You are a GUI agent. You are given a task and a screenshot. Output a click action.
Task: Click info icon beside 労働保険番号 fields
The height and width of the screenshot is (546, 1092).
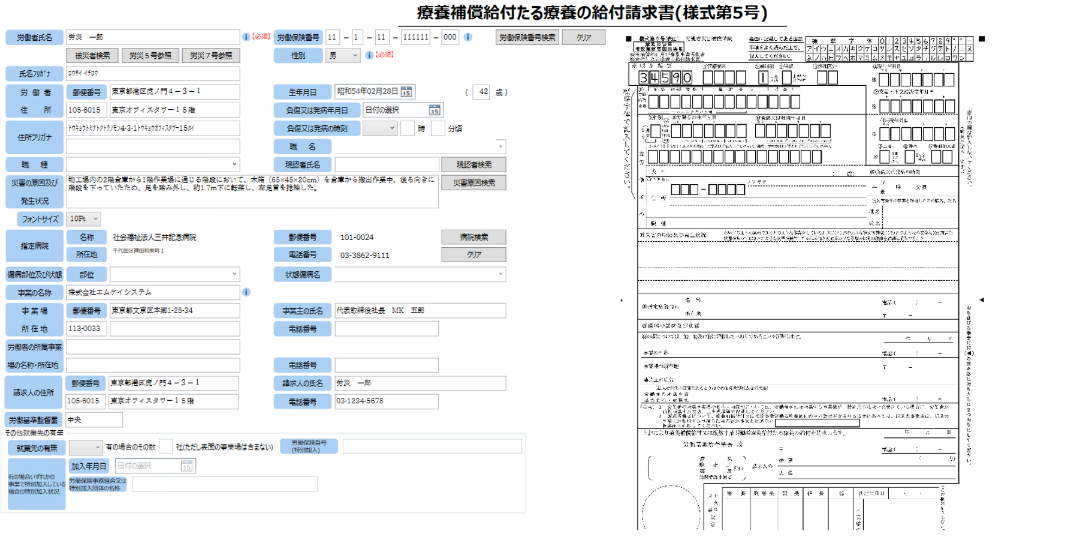pos(471,37)
